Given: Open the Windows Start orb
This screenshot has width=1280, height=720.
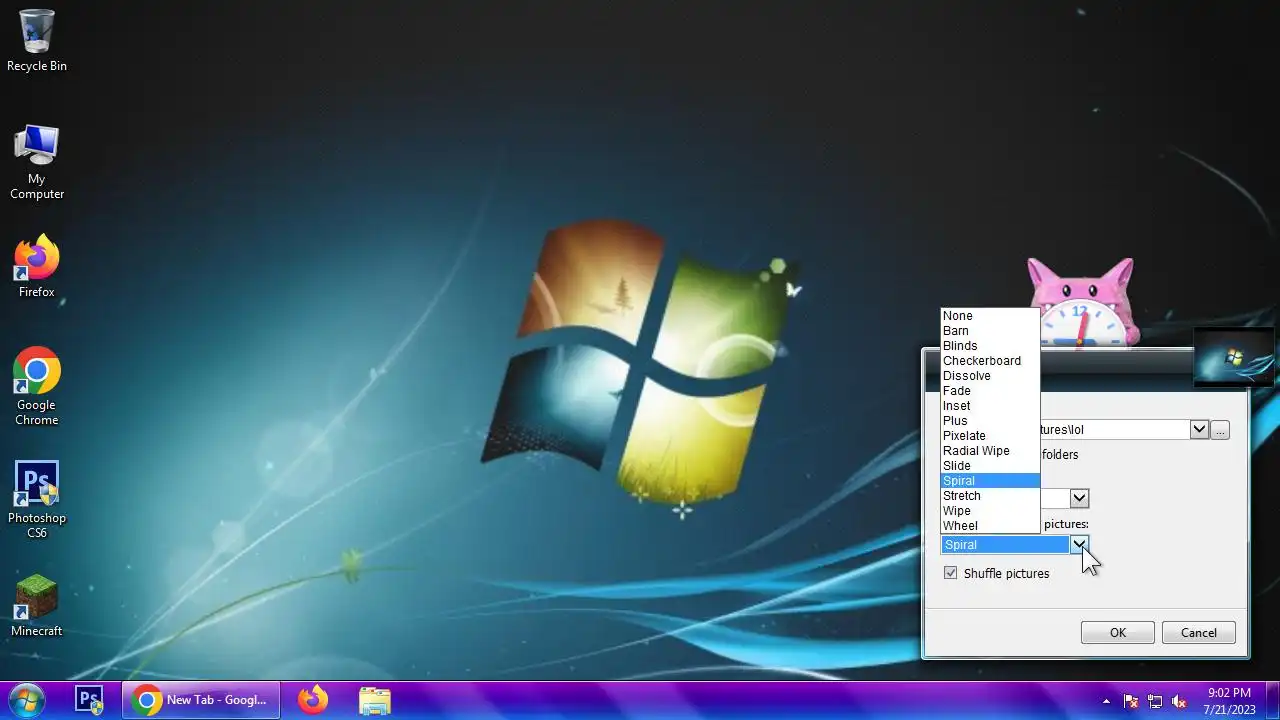Looking at the screenshot, I should 27,700.
